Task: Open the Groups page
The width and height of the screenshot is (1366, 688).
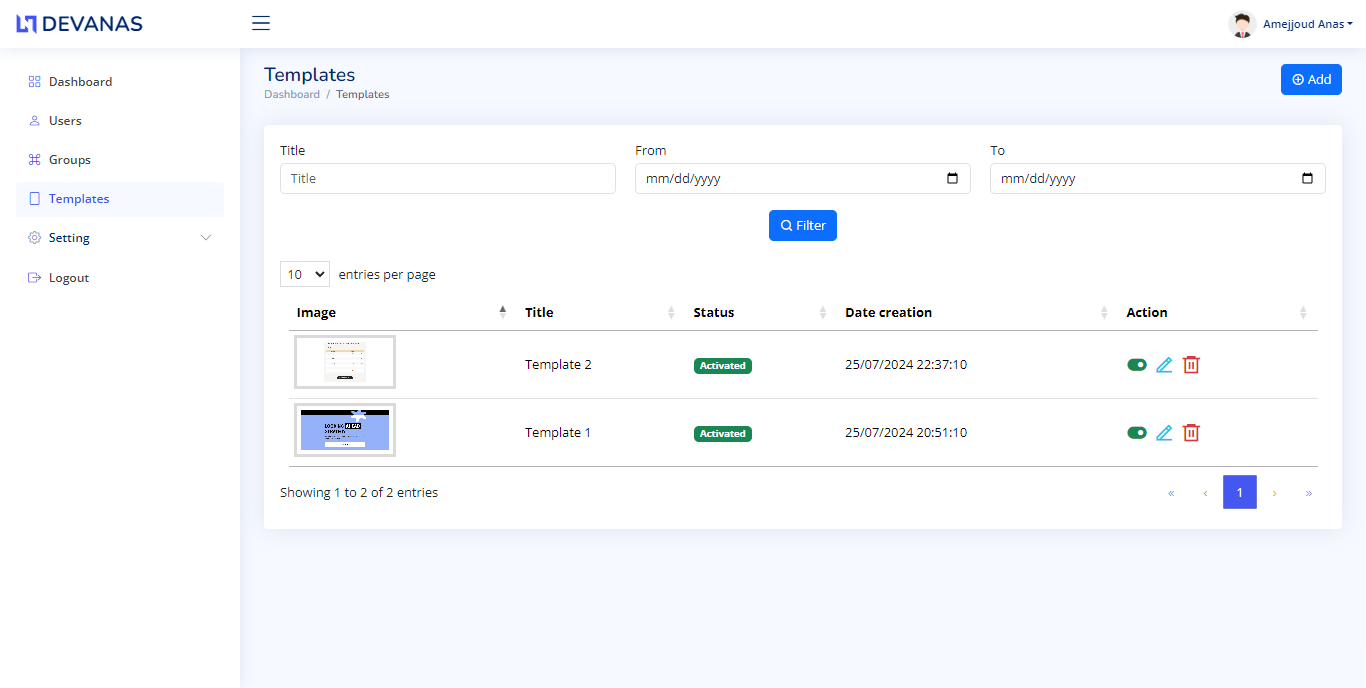Action: tap(70, 159)
